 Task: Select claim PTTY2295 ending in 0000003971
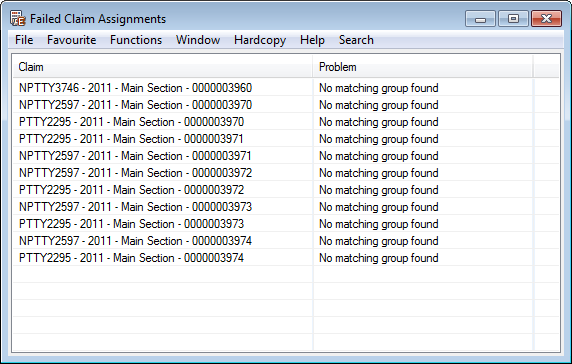pos(131,139)
